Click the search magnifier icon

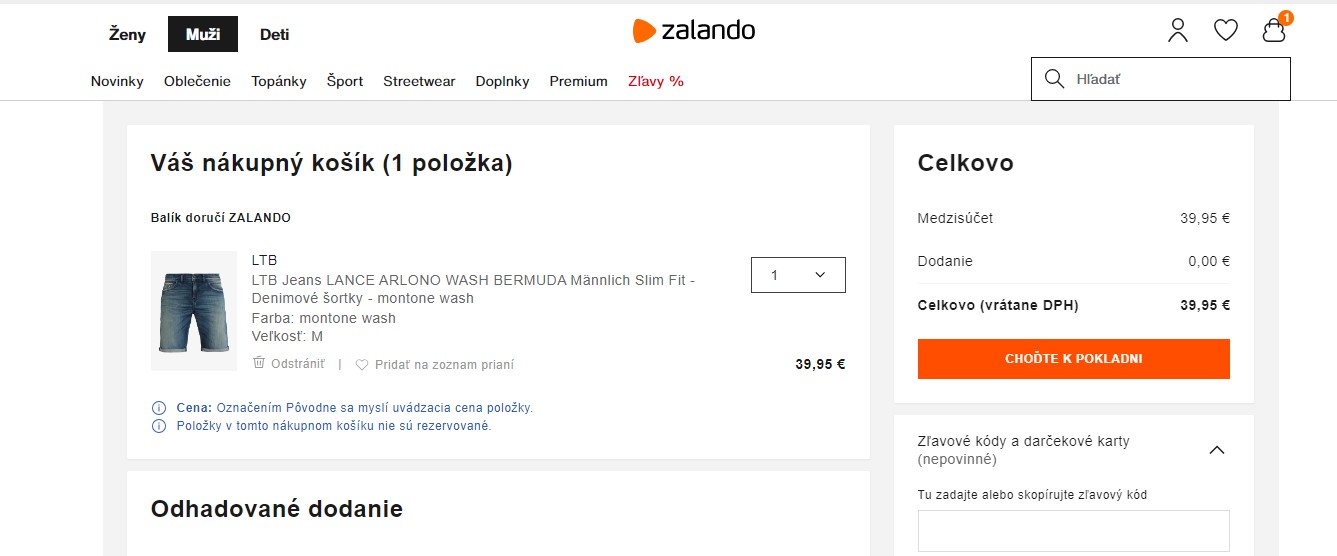click(x=1054, y=79)
